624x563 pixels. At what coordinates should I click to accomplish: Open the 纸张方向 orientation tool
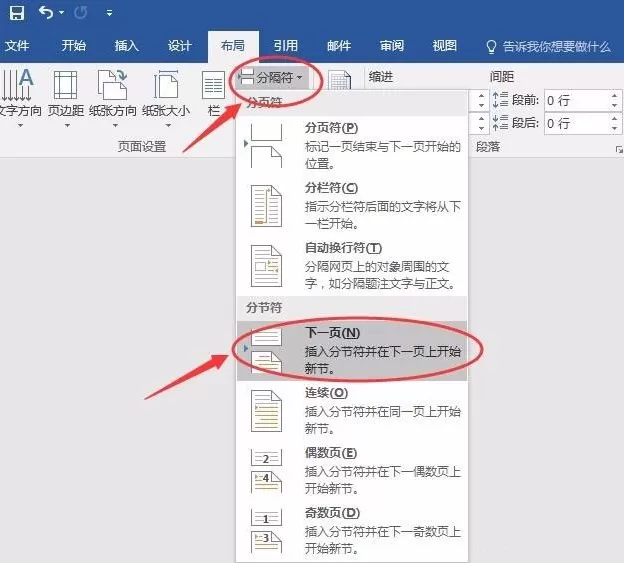coord(113,98)
